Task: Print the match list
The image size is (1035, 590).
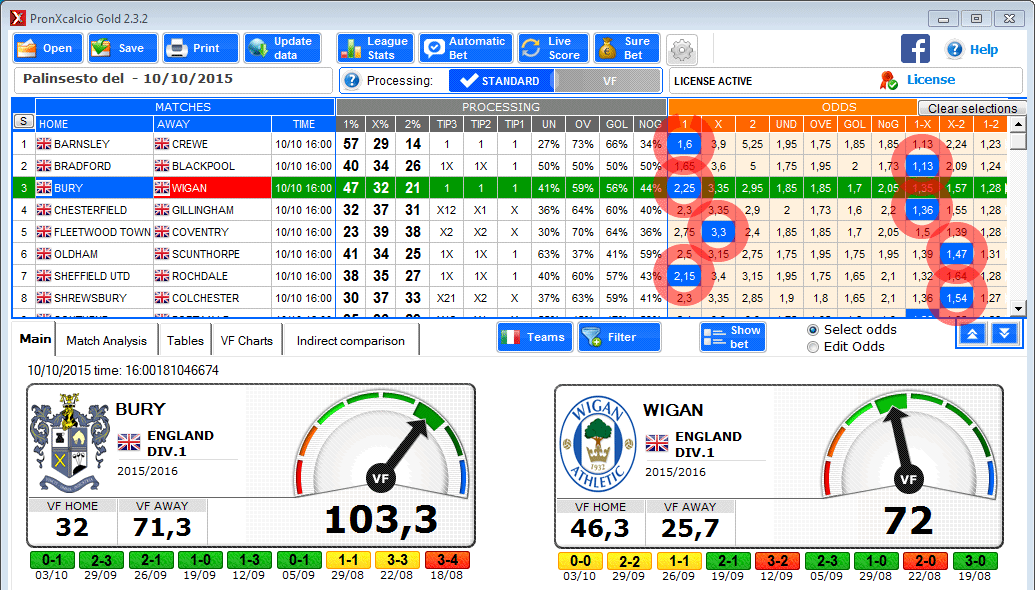Action: pos(201,48)
